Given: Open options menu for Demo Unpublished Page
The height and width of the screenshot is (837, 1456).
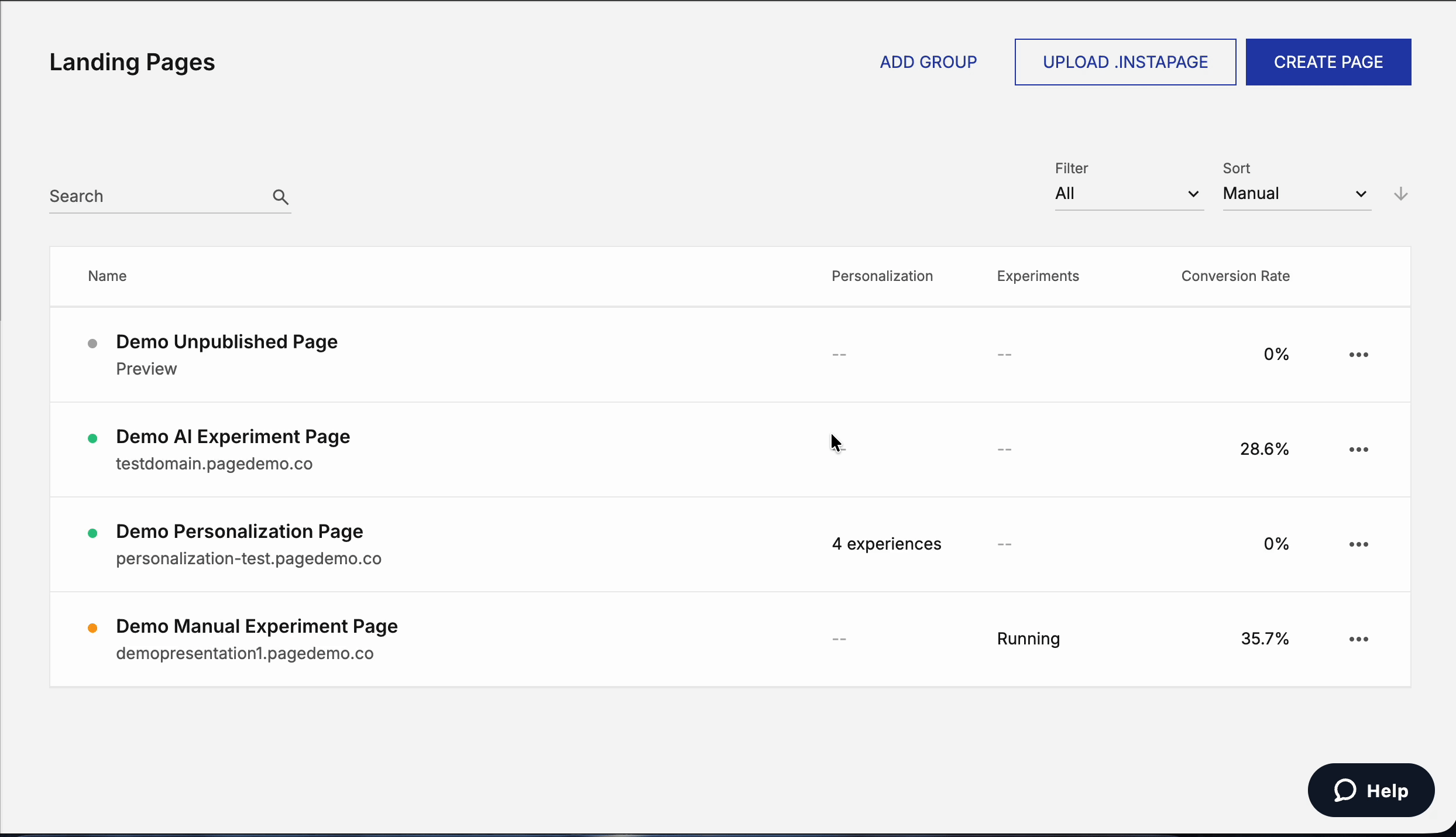Looking at the screenshot, I should pos(1359,354).
